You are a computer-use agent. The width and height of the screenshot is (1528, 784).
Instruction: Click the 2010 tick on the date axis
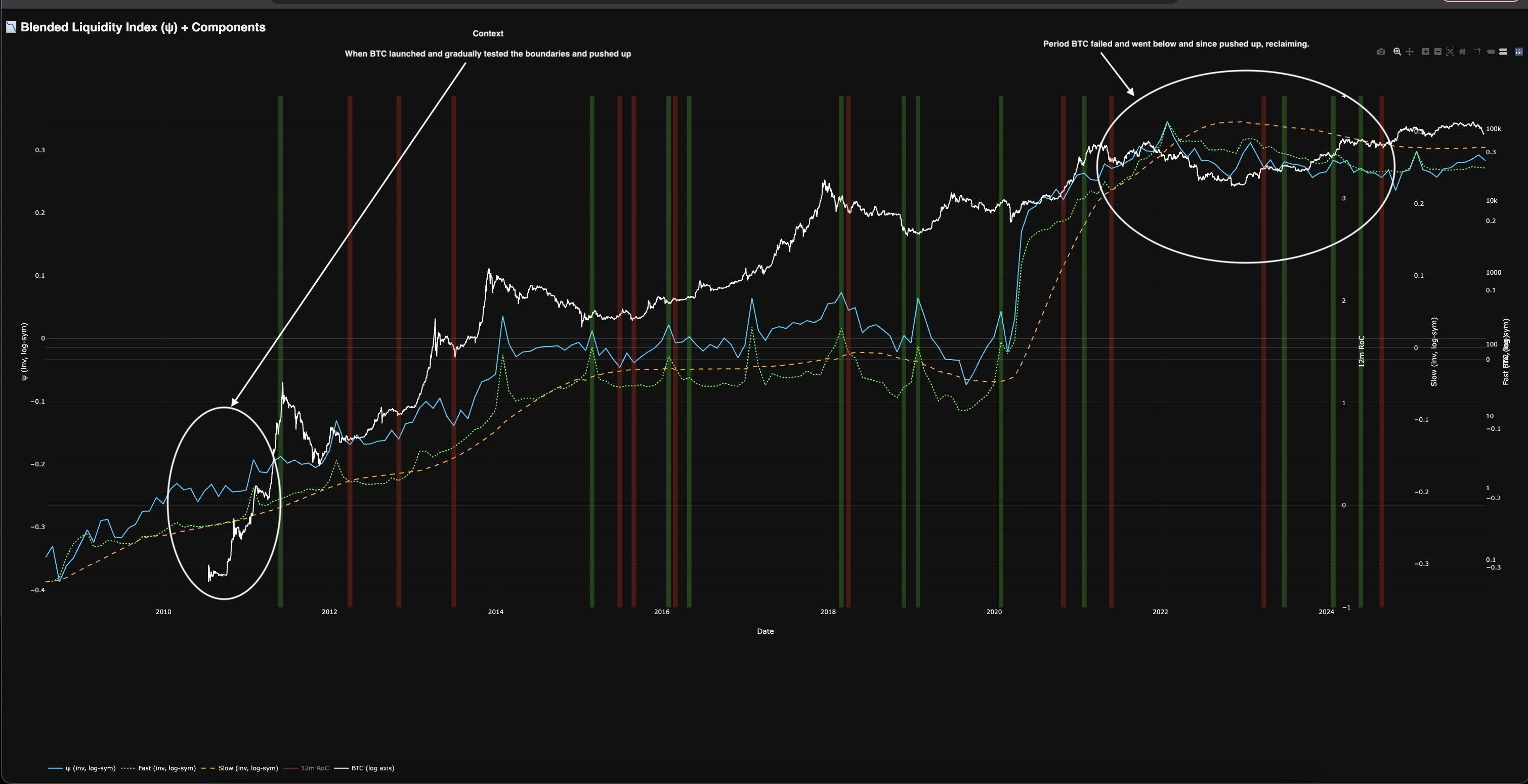(x=163, y=612)
